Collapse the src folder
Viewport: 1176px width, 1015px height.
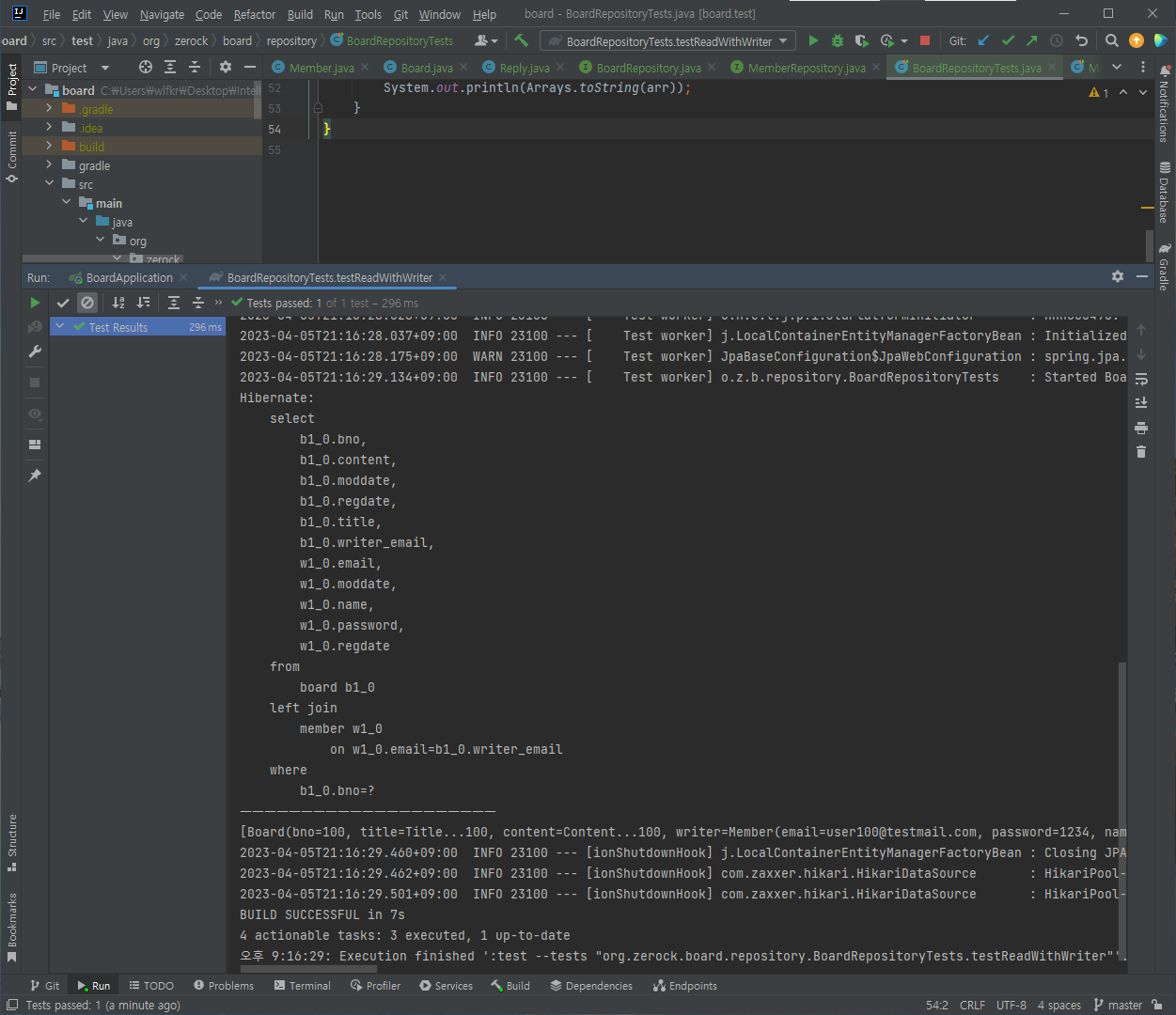[x=50, y=183]
